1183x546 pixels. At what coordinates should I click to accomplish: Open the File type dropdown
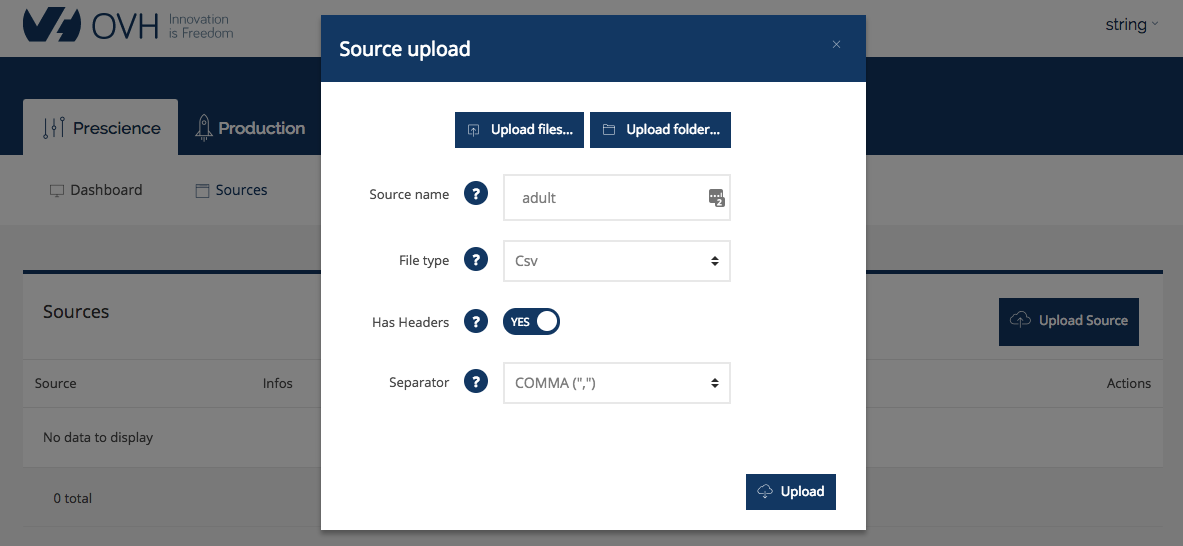point(616,261)
